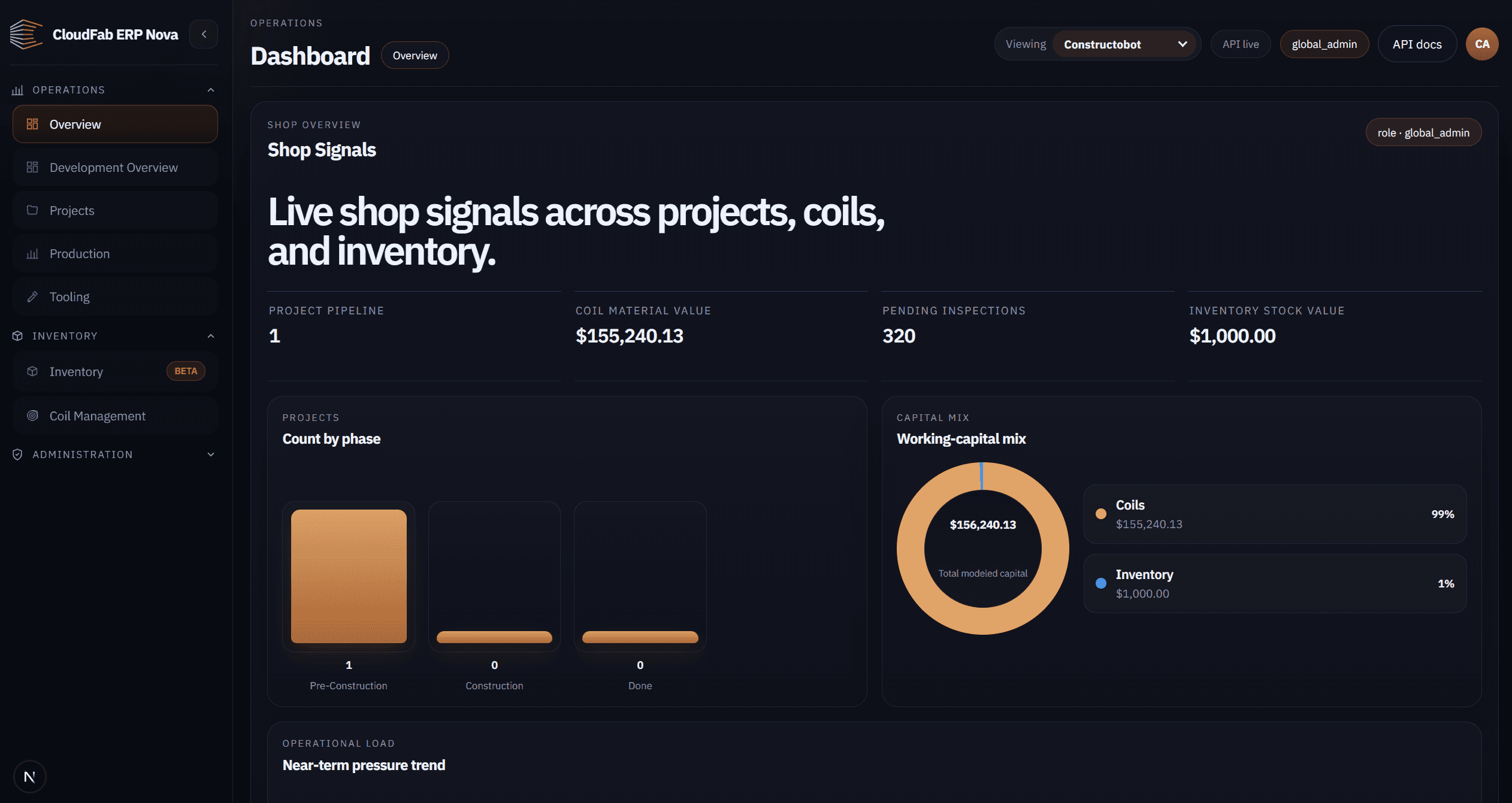Click the Pre-Construction label
This screenshot has height=803, width=1512.
click(x=348, y=686)
